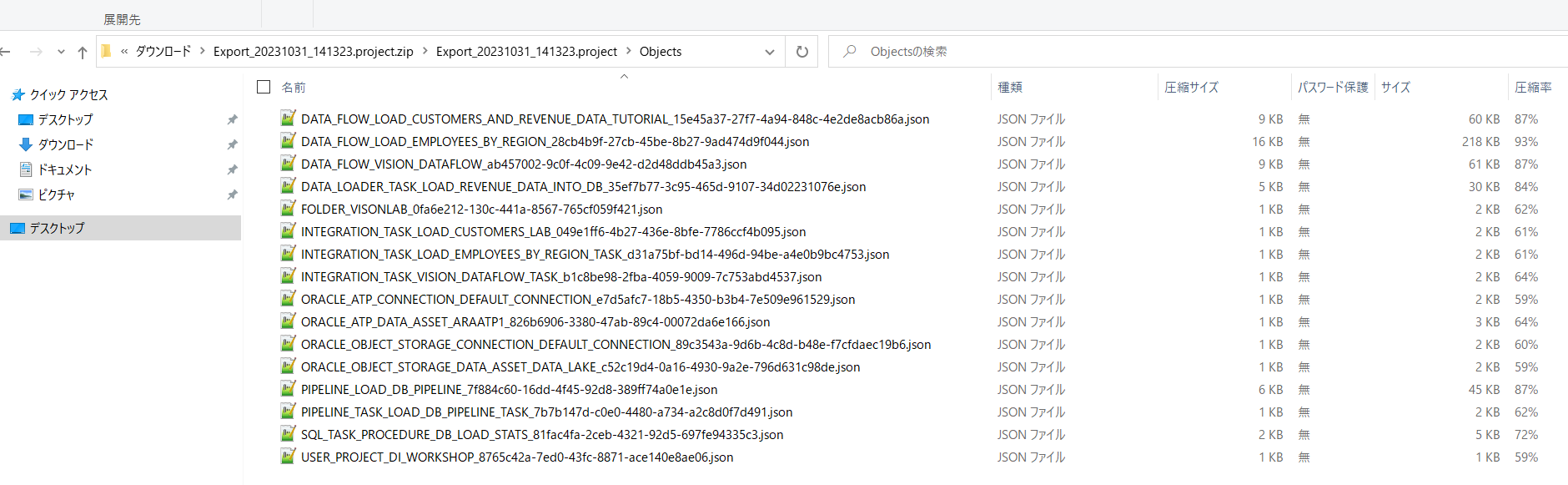
Task: Go up one folder level arrow
Action: [x=82, y=52]
